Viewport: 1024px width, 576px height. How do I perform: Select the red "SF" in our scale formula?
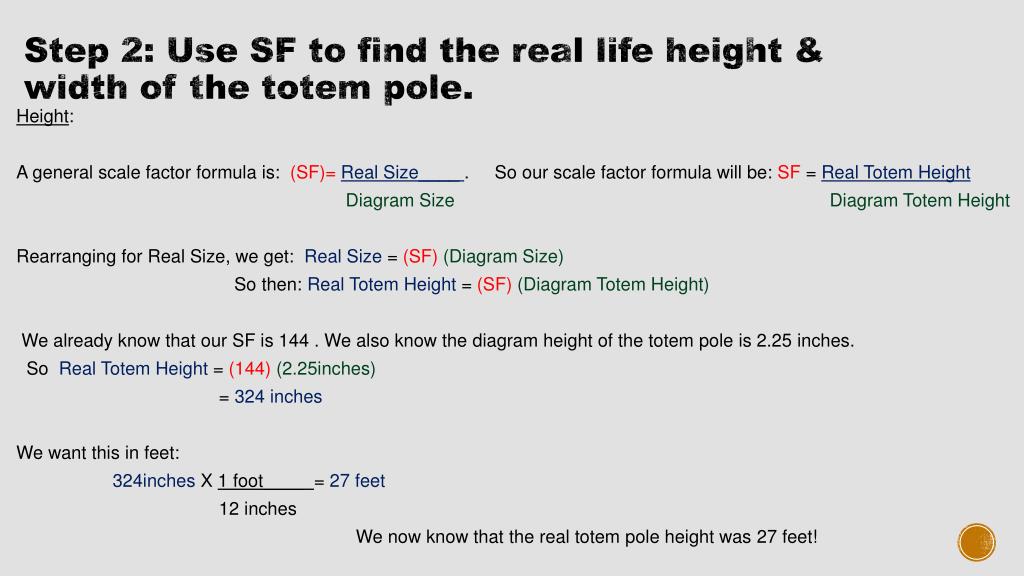788,172
